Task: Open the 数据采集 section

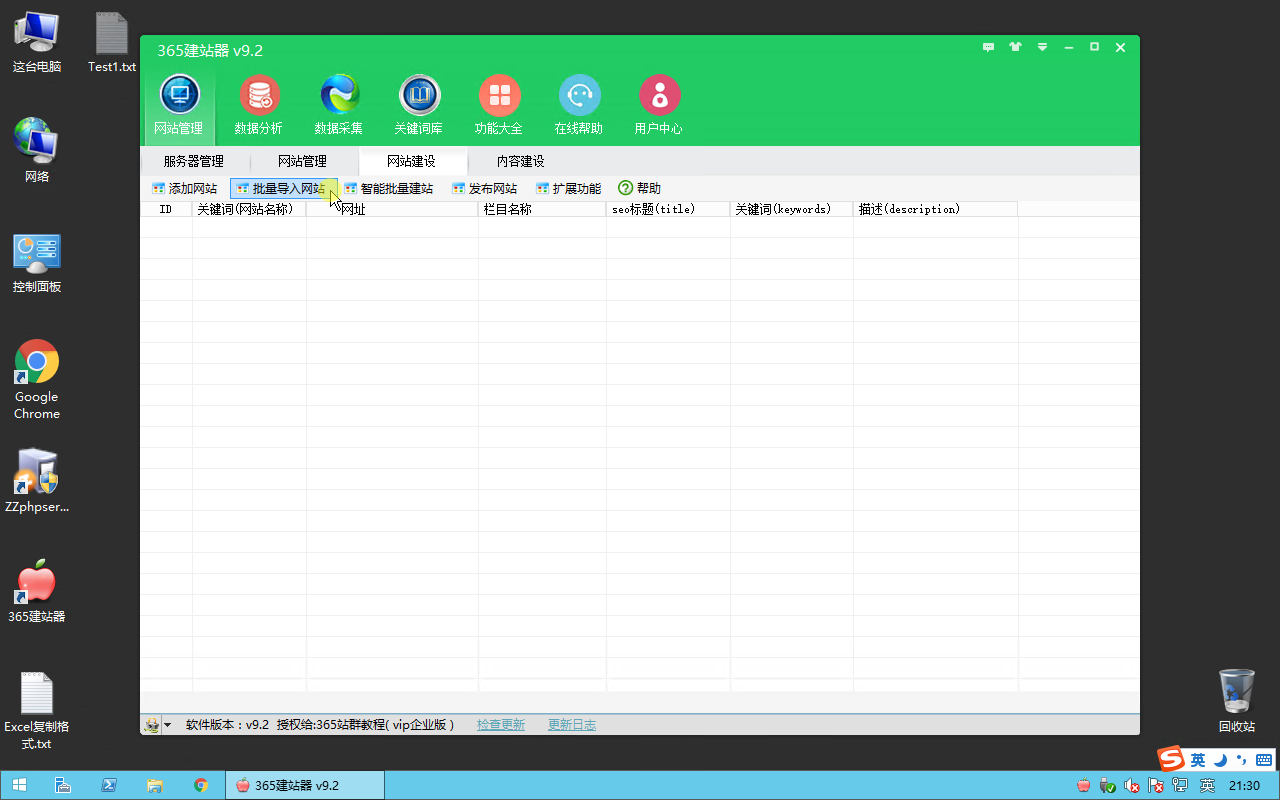Action: click(x=339, y=107)
